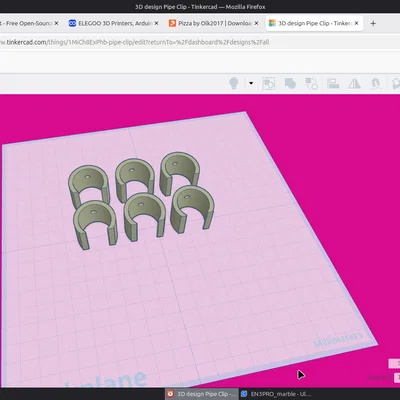Click the Firefox icon in the taskbar
The width and height of the screenshot is (400, 400).
coord(170,394)
